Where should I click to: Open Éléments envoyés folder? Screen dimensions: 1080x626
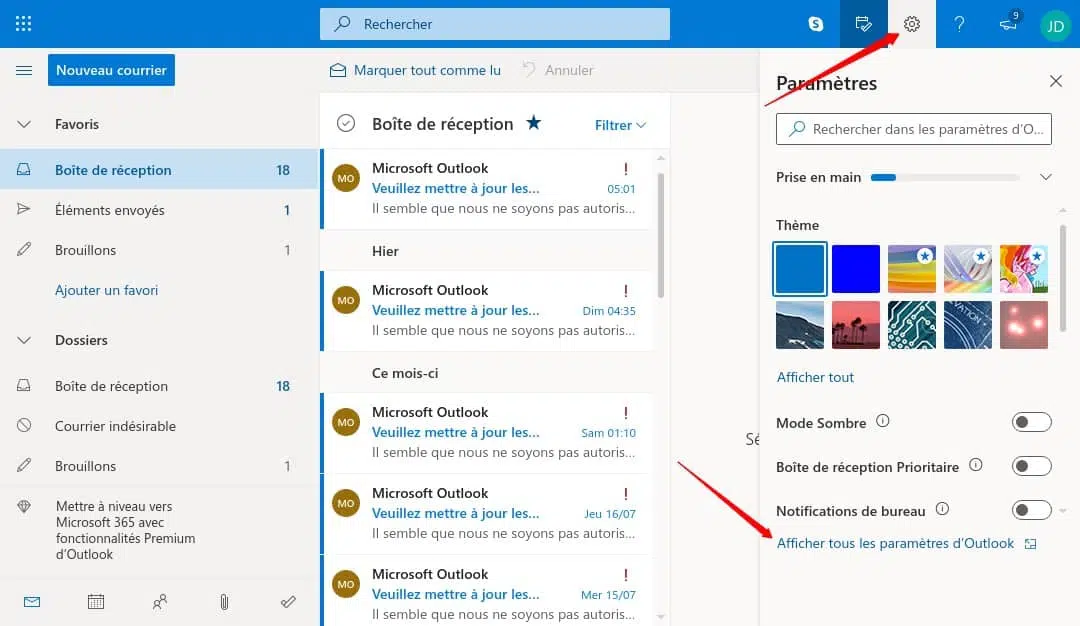(110, 210)
